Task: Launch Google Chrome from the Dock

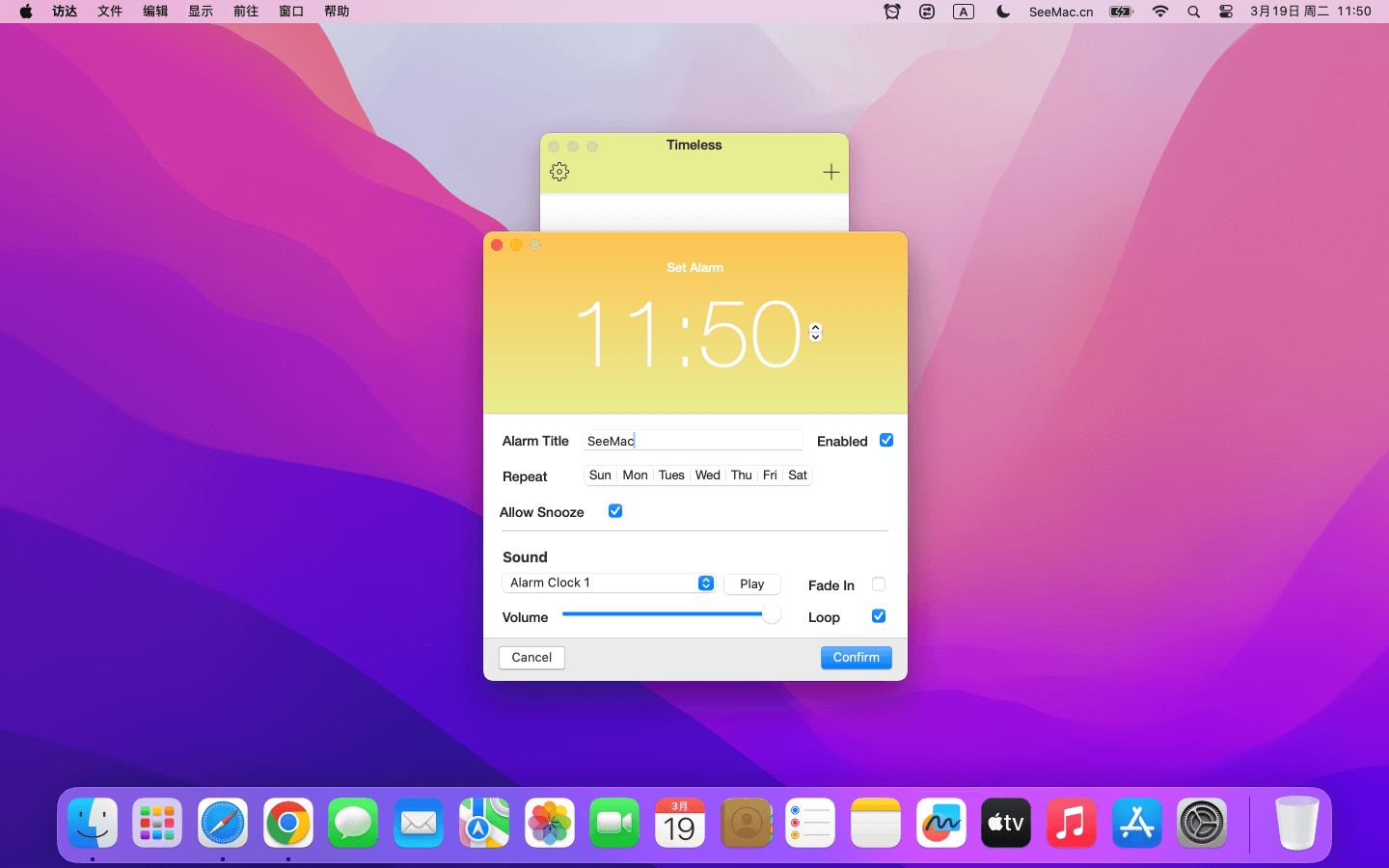Action: click(288, 823)
